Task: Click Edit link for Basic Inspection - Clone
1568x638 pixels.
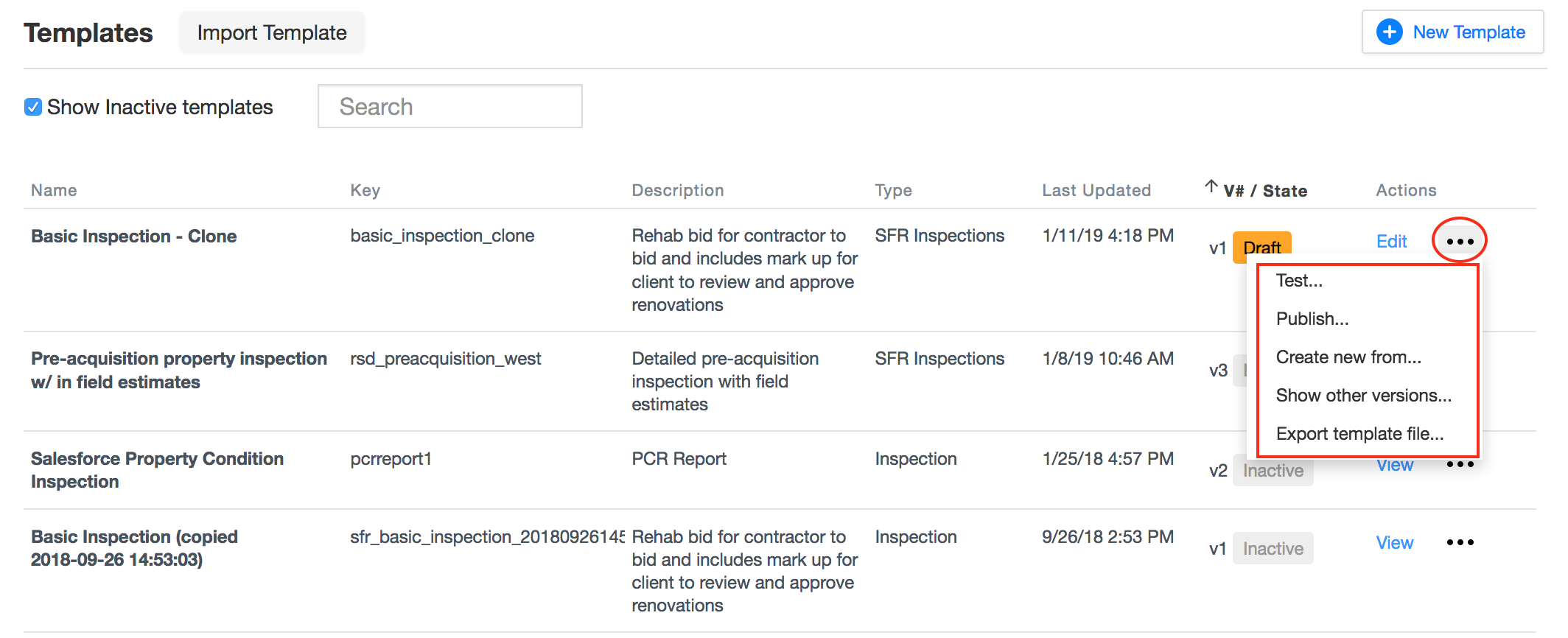Action: [1392, 242]
